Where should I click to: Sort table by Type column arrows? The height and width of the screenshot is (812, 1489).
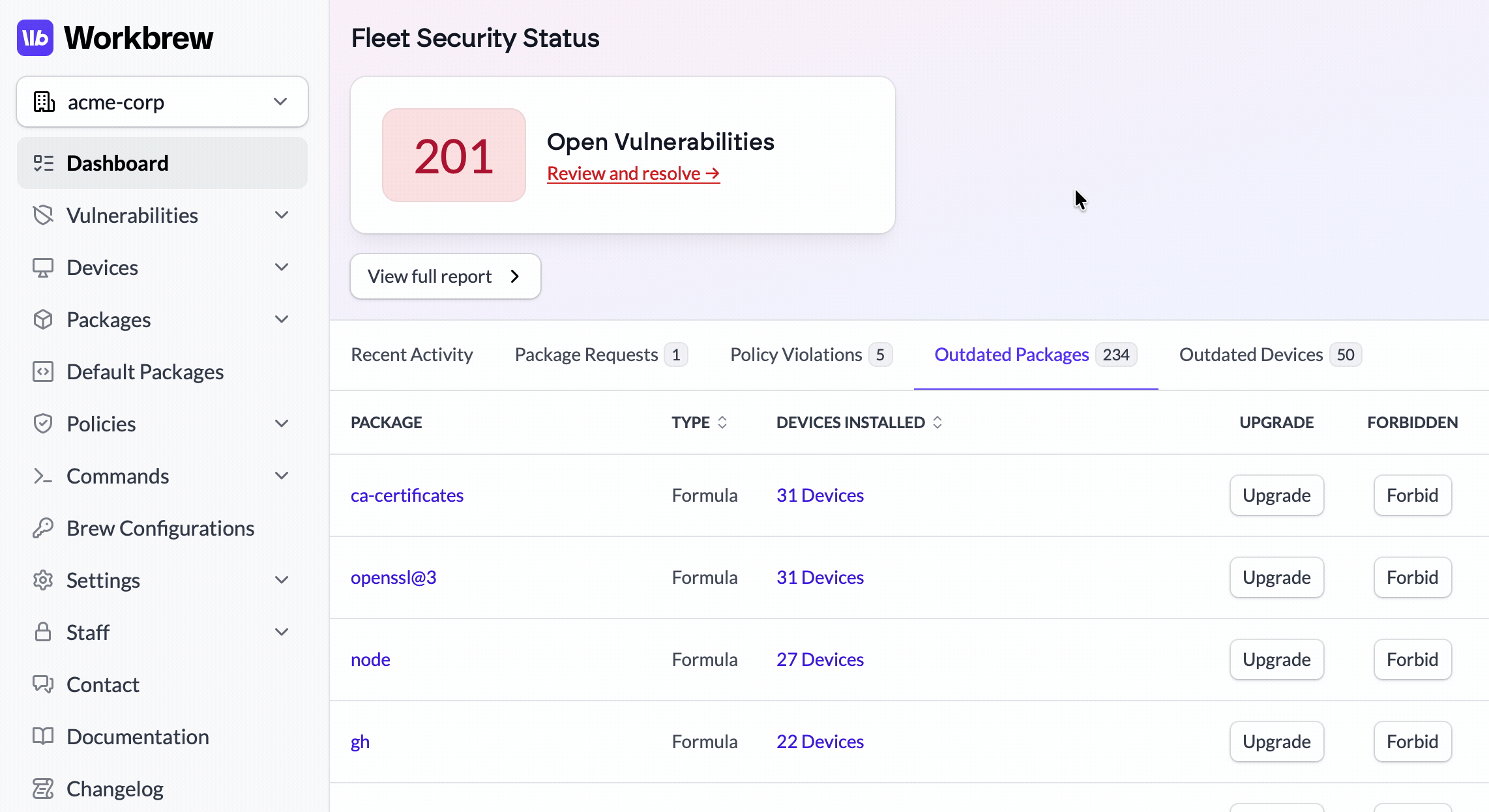pyautogui.click(x=722, y=422)
